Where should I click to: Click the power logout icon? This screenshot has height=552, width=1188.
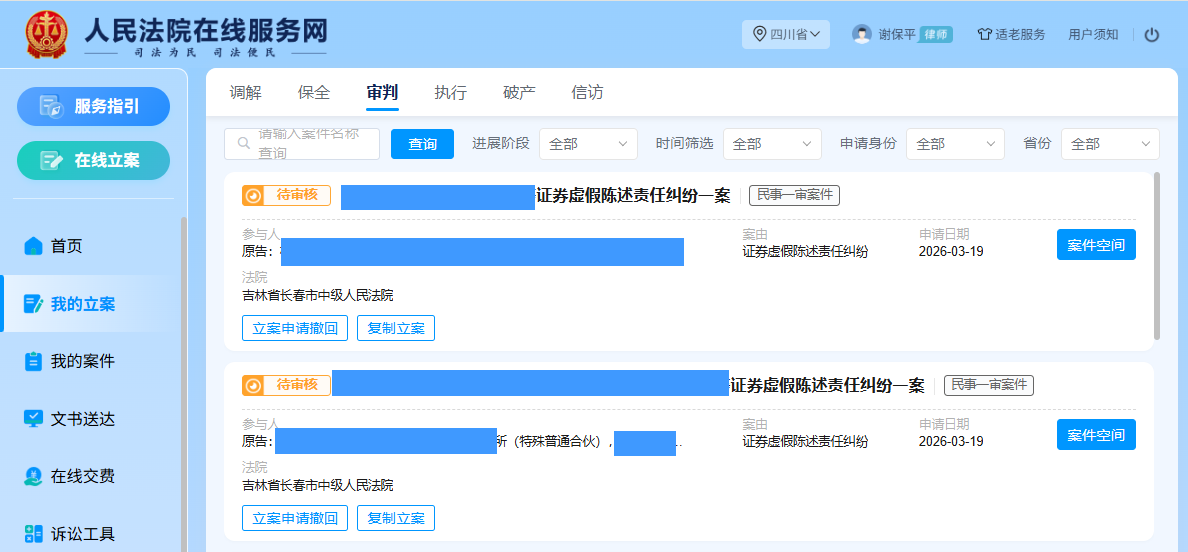(1152, 34)
